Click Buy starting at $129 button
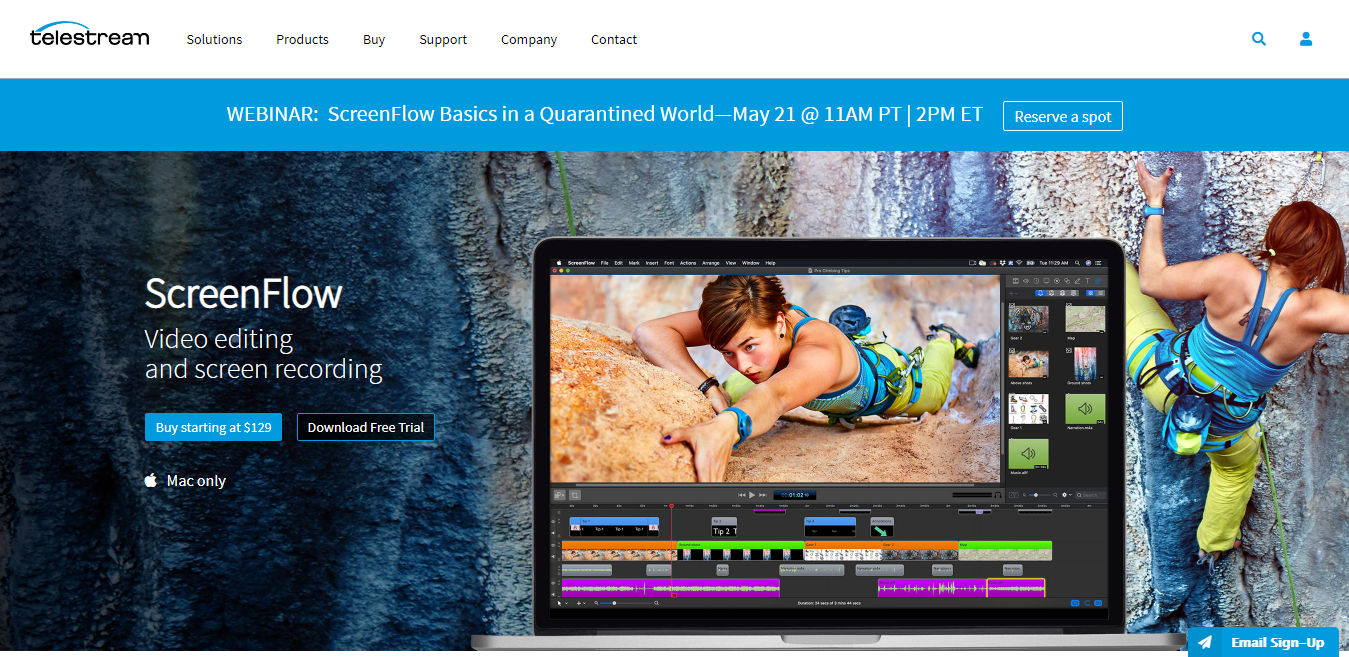This screenshot has height=657, width=1349. (x=213, y=427)
